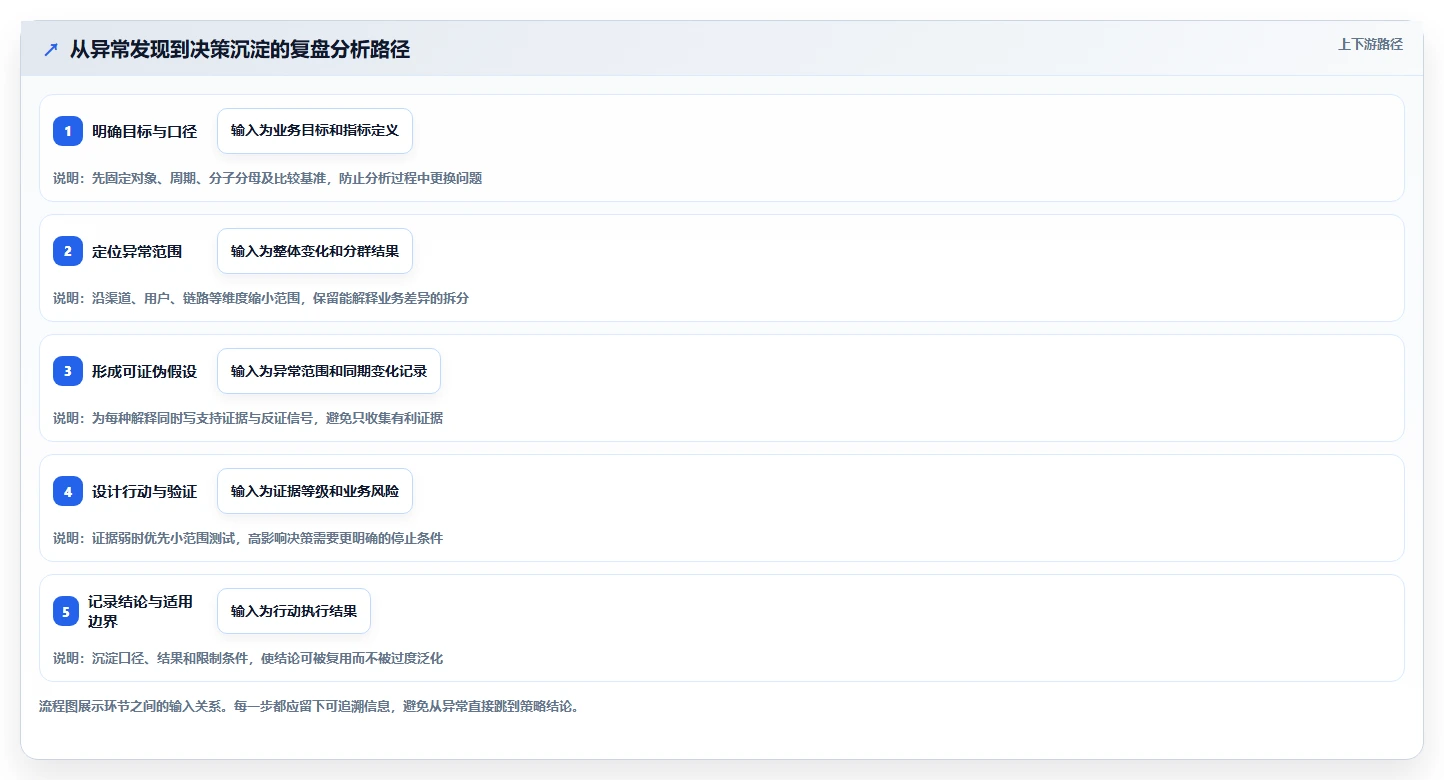Click the step title 定位异常范围
This screenshot has height=780, width=1444.
pyautogui.click(x=137, y=251)
